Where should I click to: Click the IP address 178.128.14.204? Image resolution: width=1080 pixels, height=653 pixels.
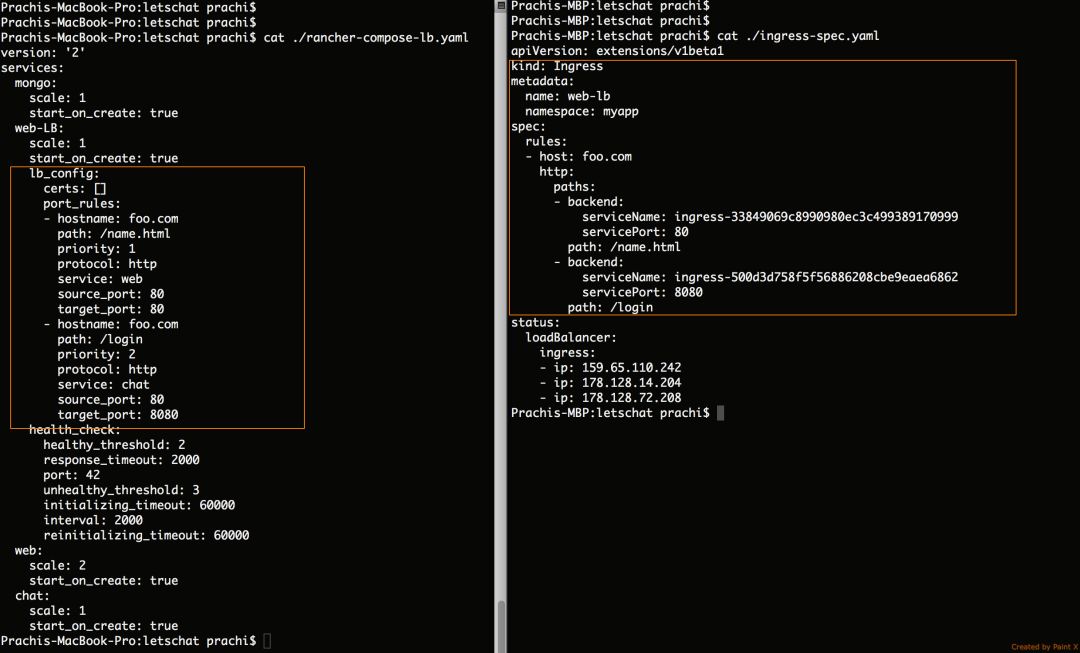(x=632, y=384)
